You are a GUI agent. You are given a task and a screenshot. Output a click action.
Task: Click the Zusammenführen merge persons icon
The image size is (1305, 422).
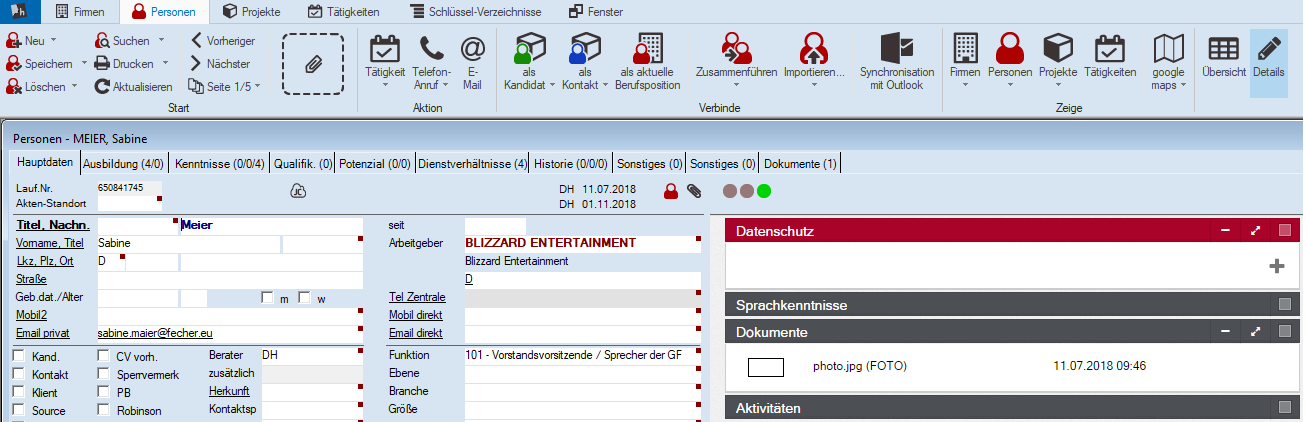[736, 46]
